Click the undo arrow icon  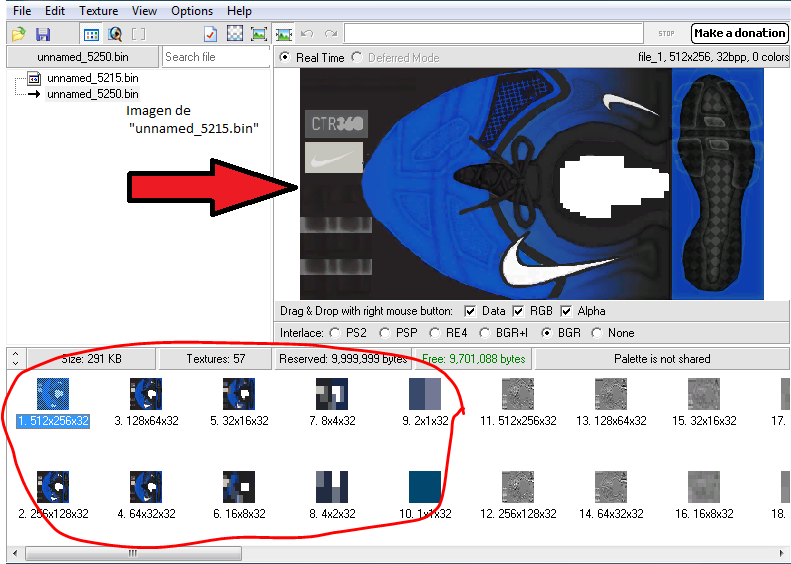(308, 34)
